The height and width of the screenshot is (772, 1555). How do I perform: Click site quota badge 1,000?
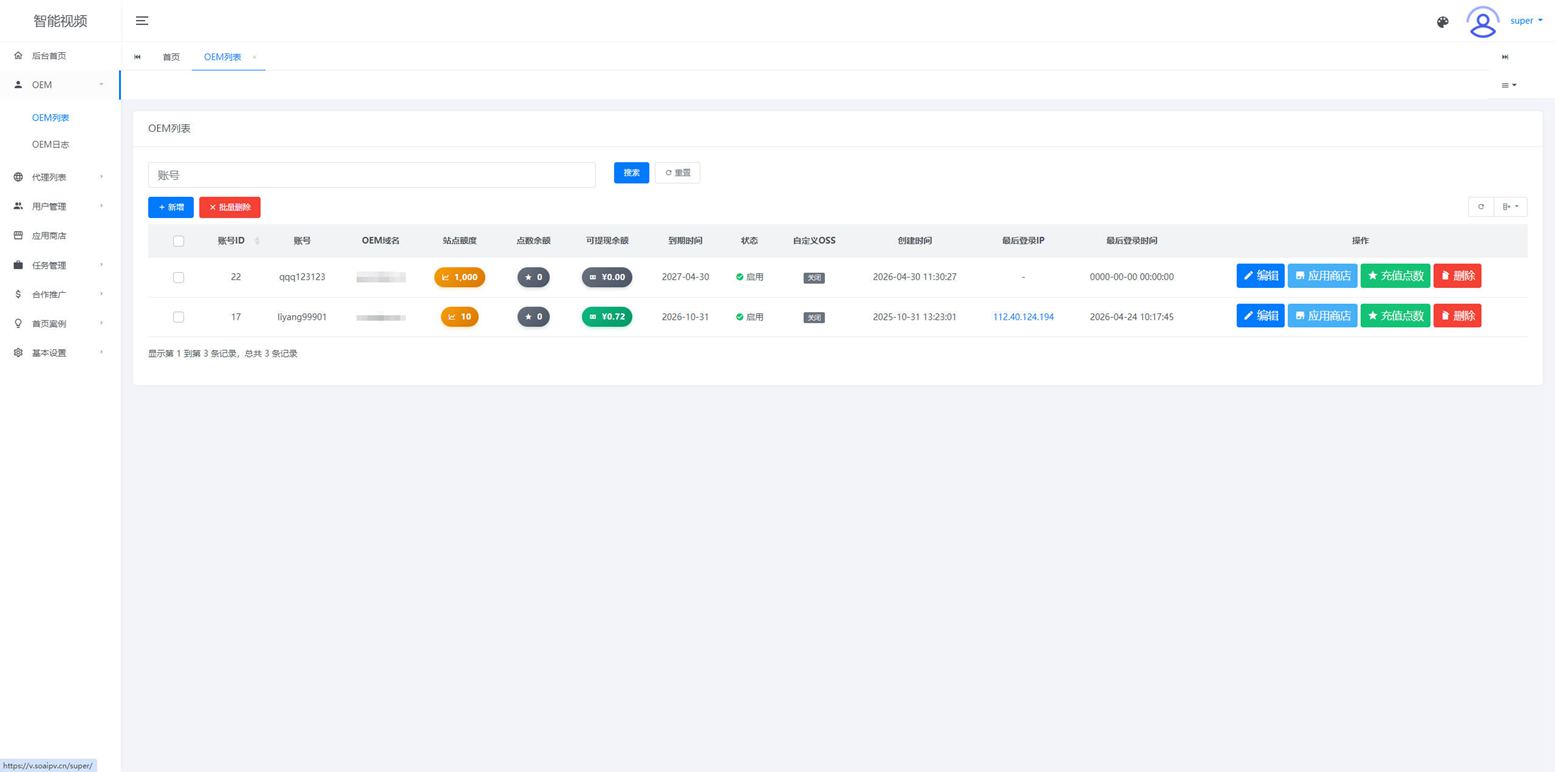pyautogui.click(x=460, y=277)
